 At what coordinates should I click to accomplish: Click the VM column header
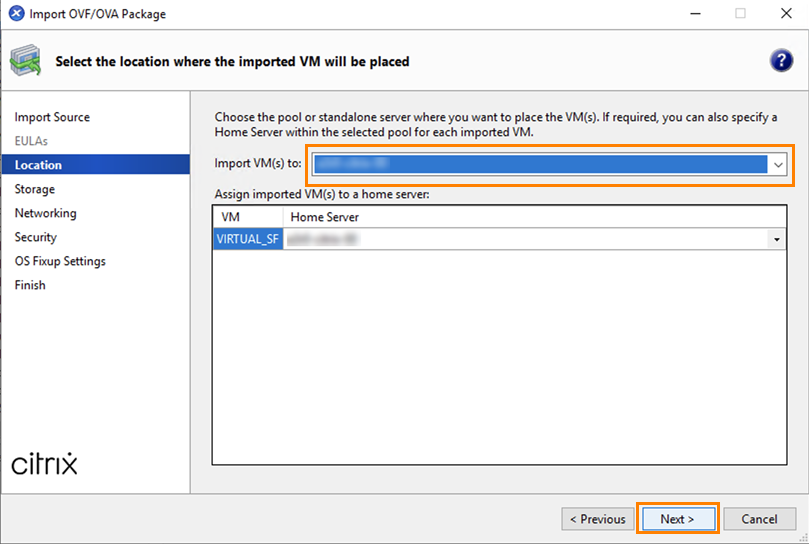tap(231, 217)
